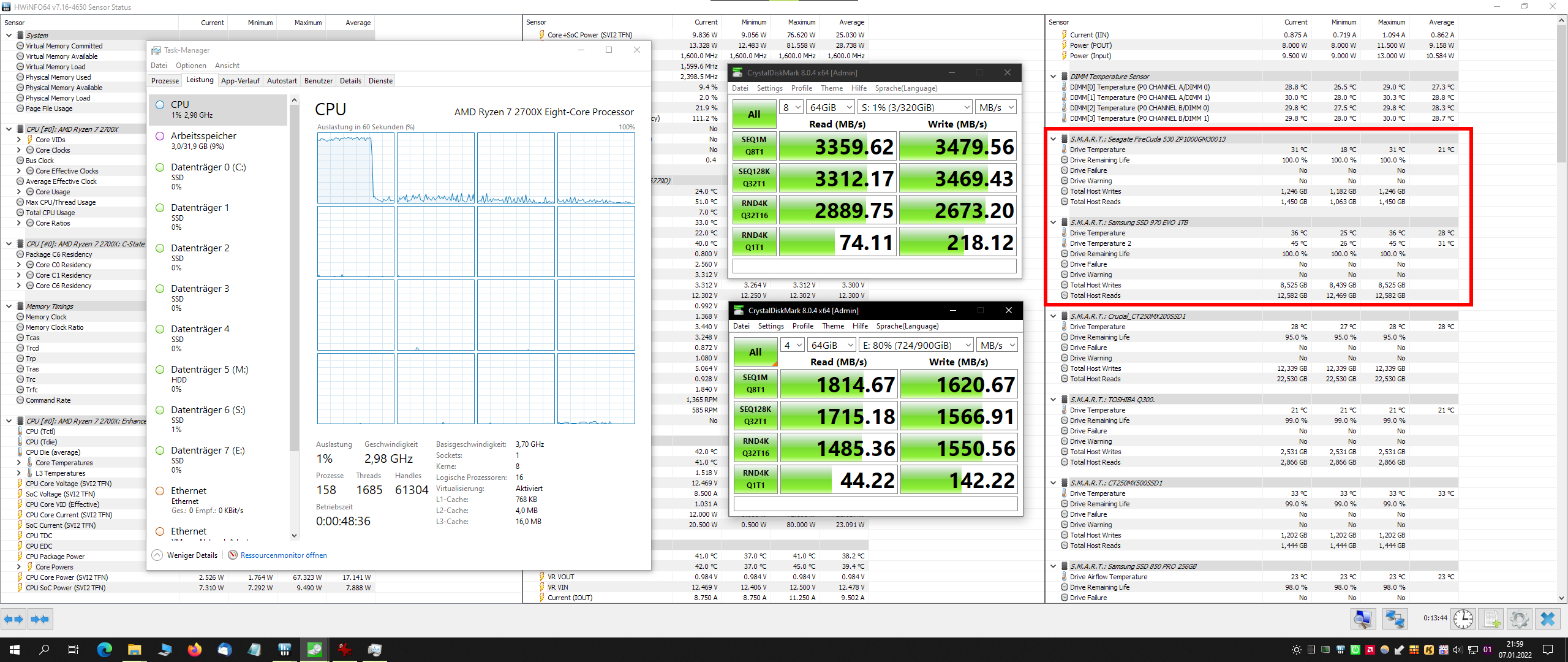This screenshot has height=662, width=1568.
Task: Click the remote monitoring computers icon in HWiNFO
Action: (1395, 618)
